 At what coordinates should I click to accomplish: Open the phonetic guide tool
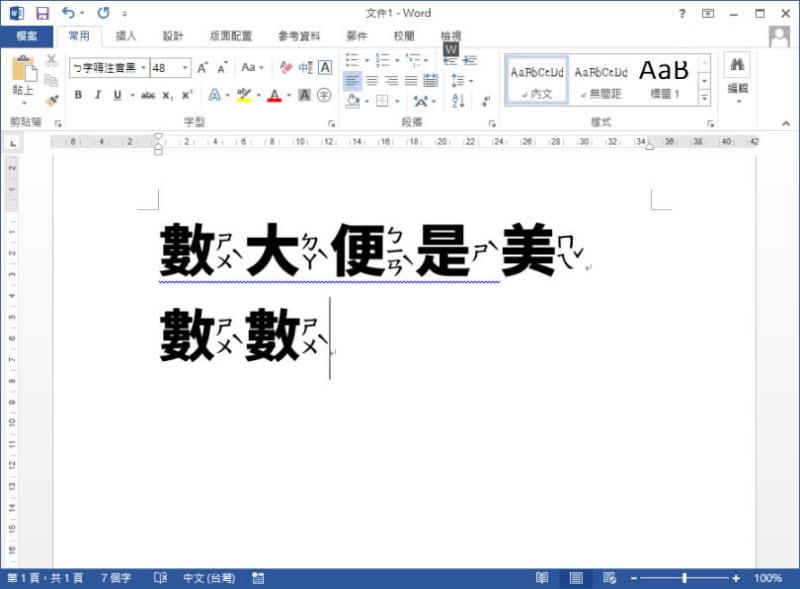coord(306,67)
